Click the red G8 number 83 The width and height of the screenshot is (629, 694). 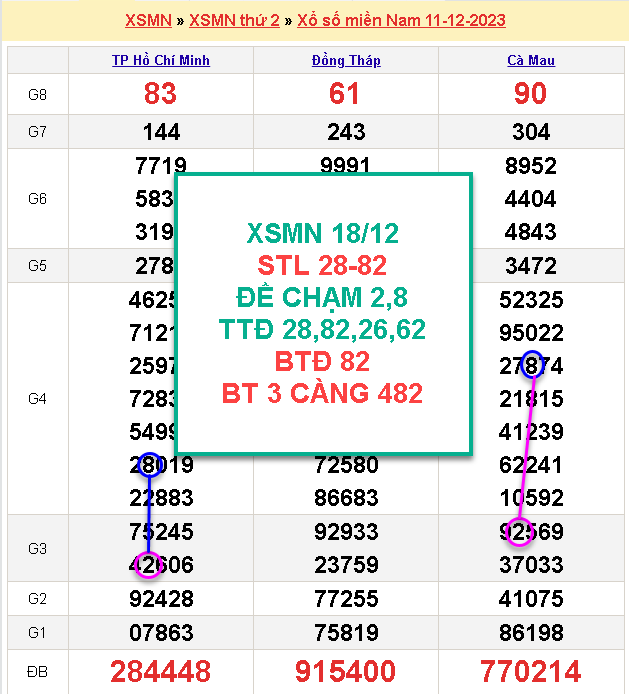160,94
